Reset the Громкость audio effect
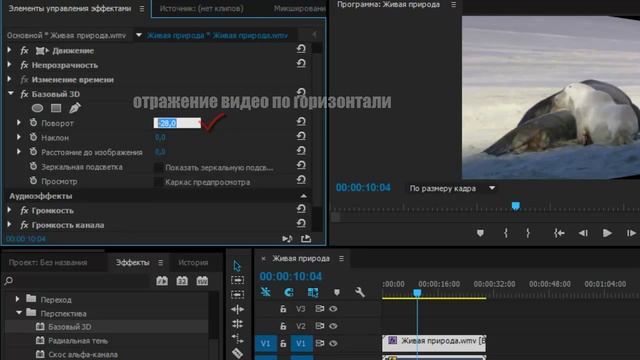Screen dimensions: 640x360 [301, 209]
